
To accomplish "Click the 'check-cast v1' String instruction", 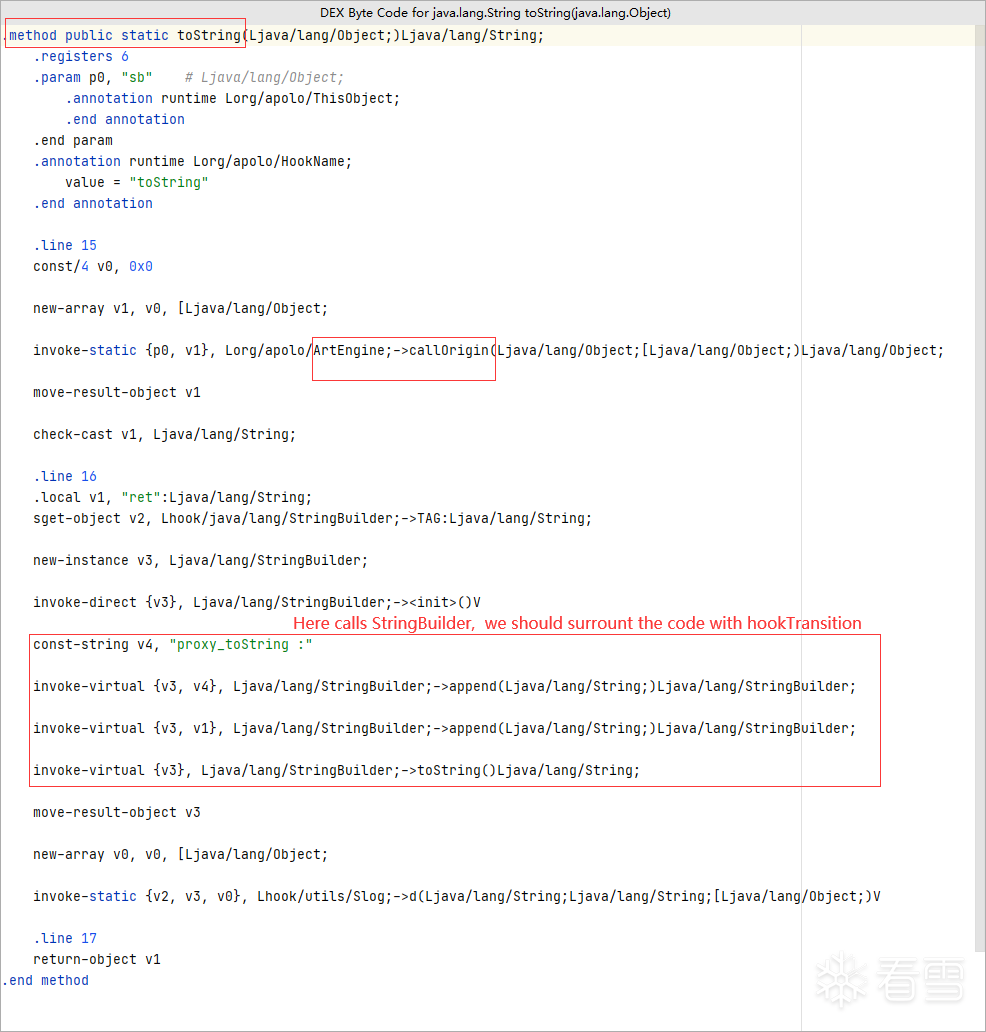I will point(165,434).
